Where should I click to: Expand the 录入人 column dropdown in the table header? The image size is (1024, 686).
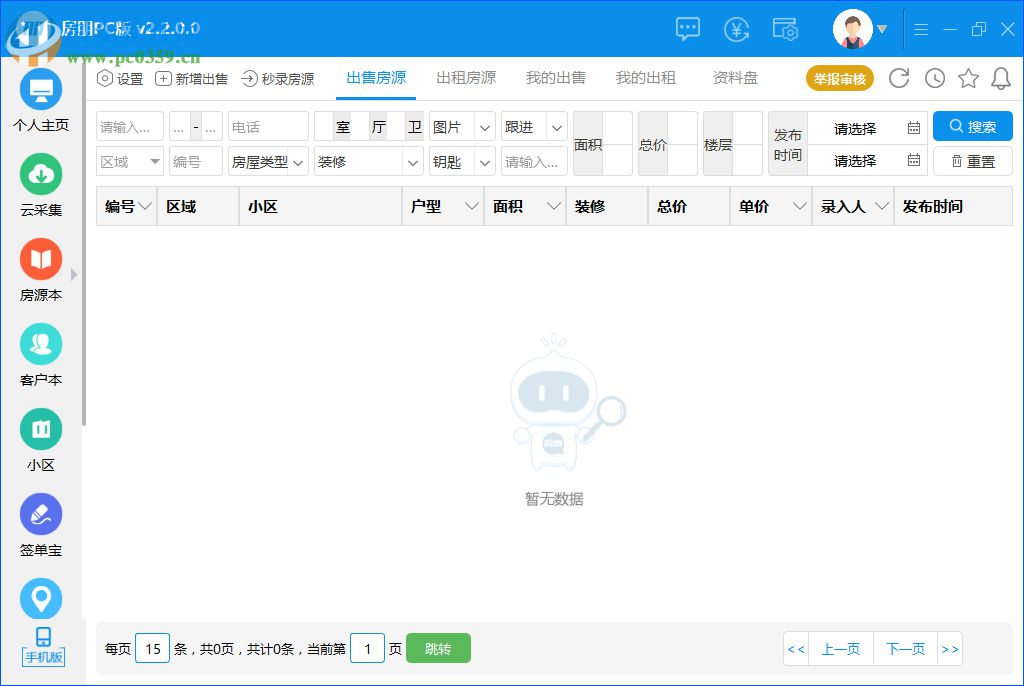click(881, 206)
